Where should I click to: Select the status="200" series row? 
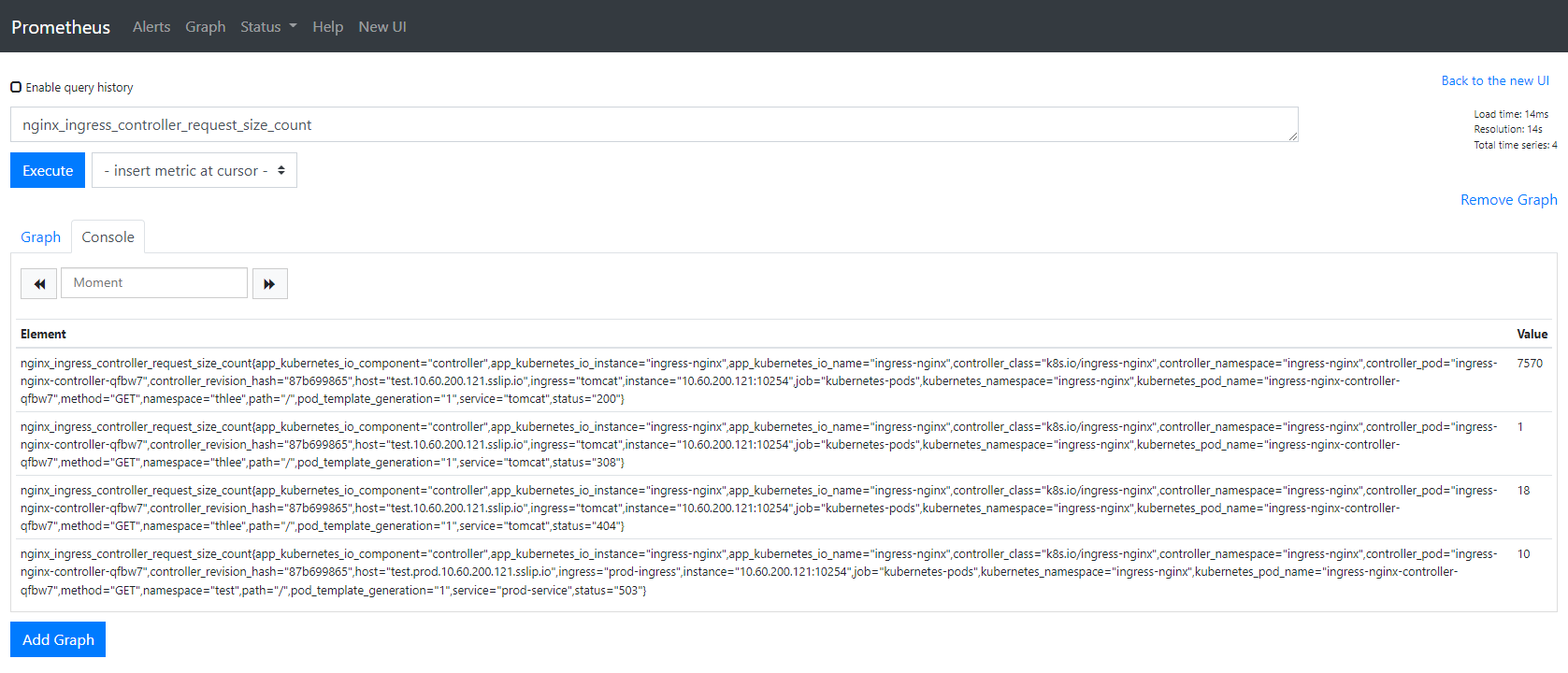click(x=784, y=380)
